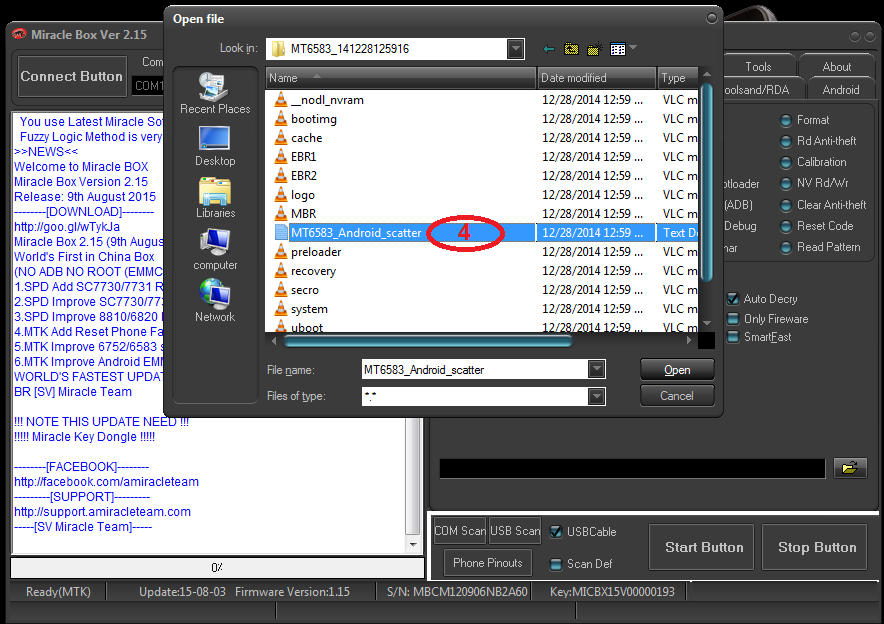Click the horizontal scrollbar in file list
Viewport: 884px width, 624px height.
[427, 340]
